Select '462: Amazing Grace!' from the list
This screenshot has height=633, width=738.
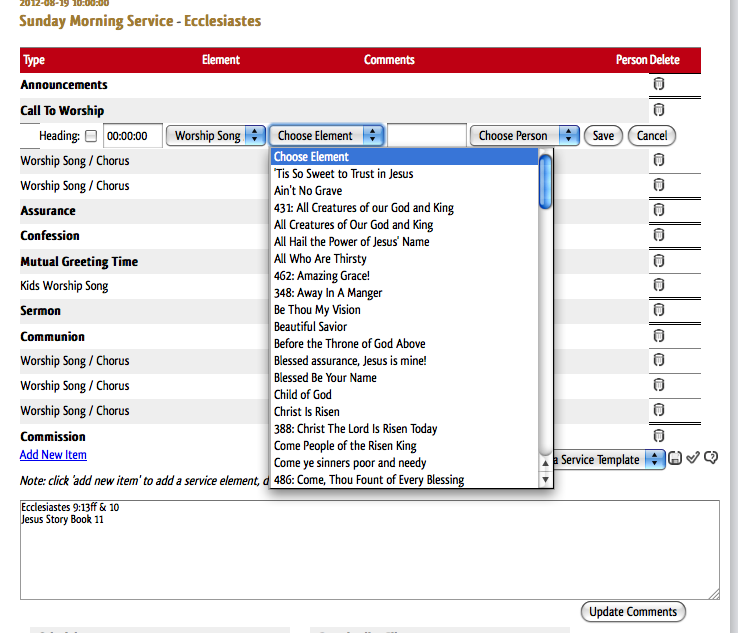[x=322, y=276]
